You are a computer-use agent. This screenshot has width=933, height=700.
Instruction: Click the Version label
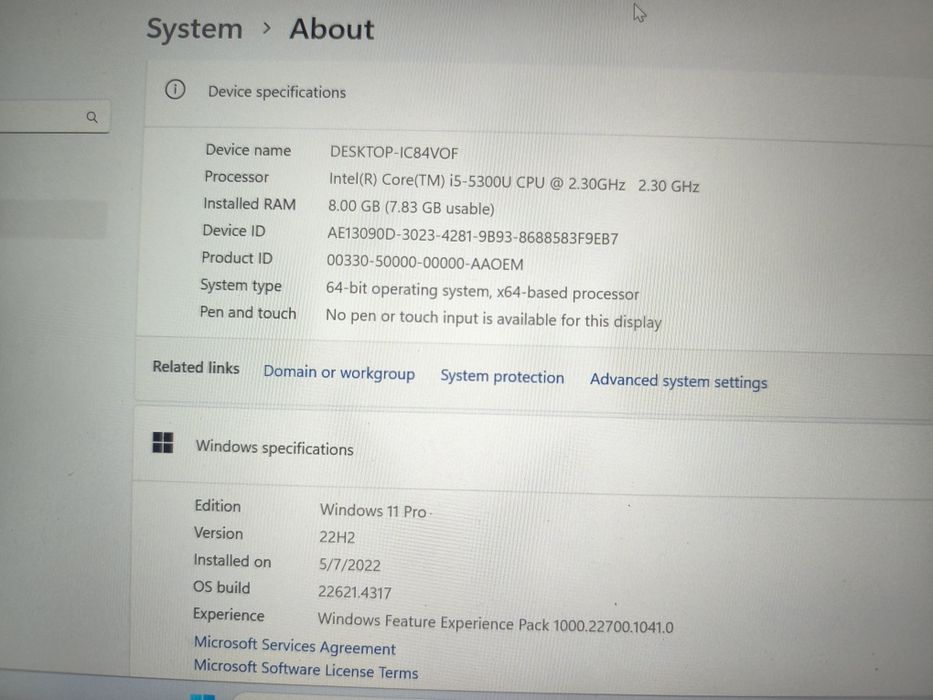coord(218,533)
